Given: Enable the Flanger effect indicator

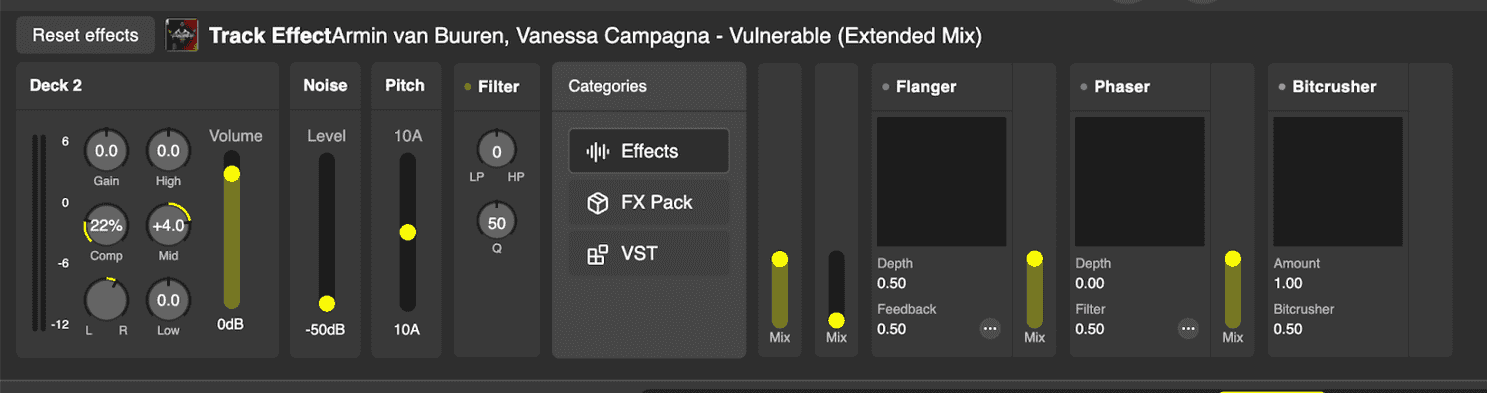Looking at the screenshot, I should [886, 87].
